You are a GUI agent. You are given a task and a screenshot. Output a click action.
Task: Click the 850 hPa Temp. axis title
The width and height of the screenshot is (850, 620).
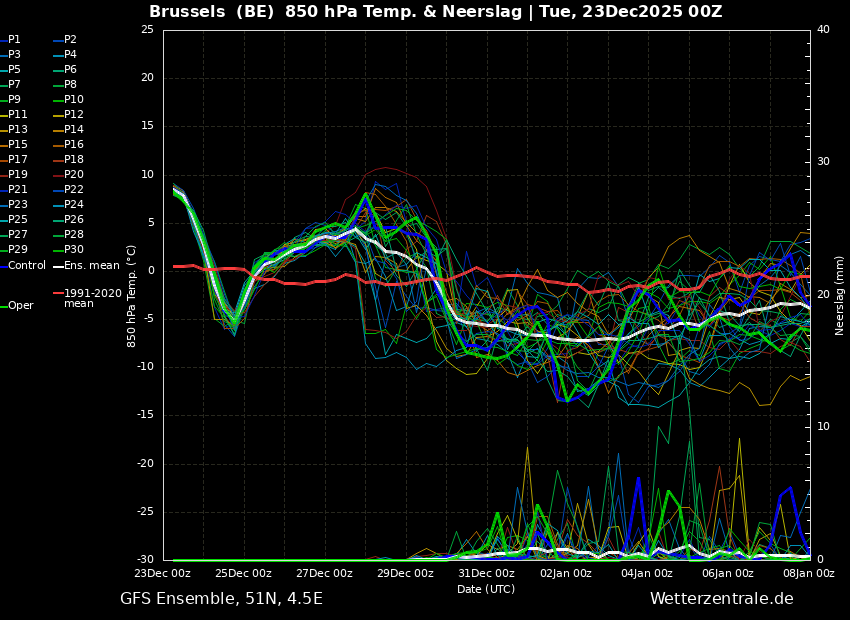132,295
